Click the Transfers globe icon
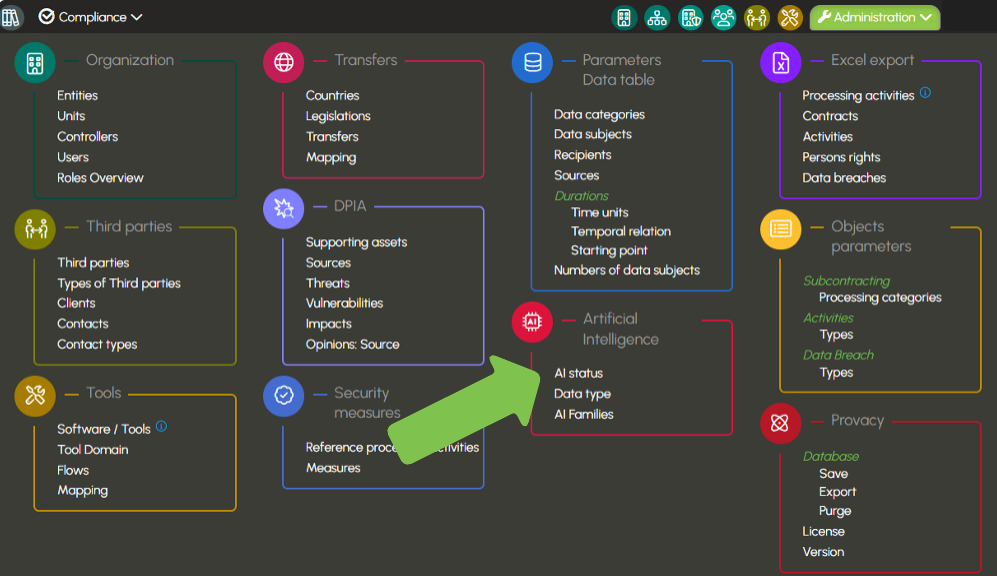Image resolution: width=997 pixels, height=576 pixels. (x=283, y=63)
